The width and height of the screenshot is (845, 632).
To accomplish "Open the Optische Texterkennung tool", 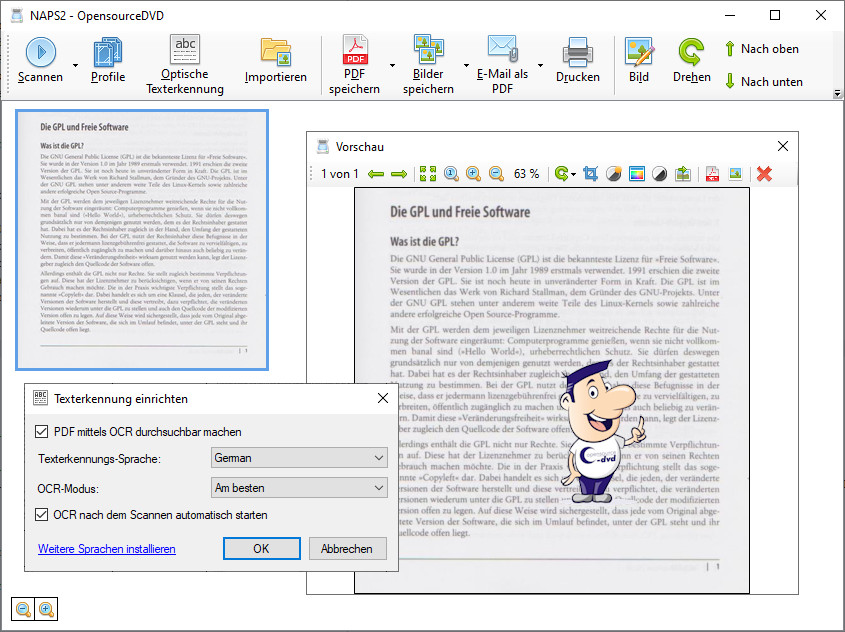I will tap(184, 64).
